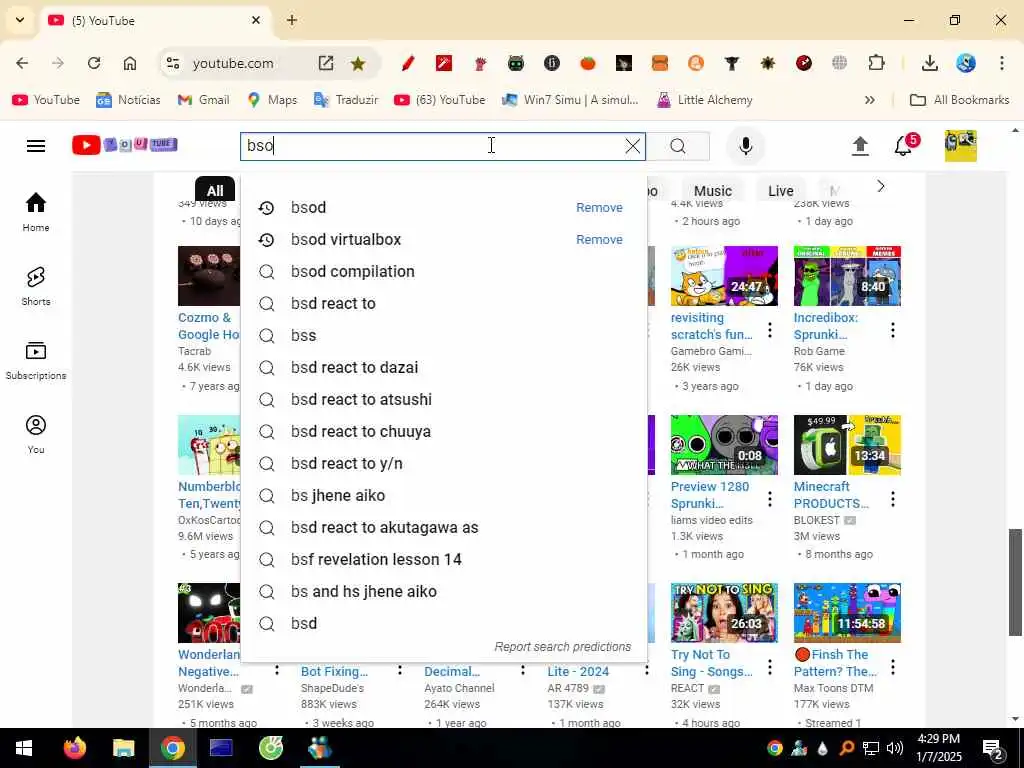
Task: Click the page vertical scrollbar thumb
Action: pyautogui.click(x=1015, y=581)
